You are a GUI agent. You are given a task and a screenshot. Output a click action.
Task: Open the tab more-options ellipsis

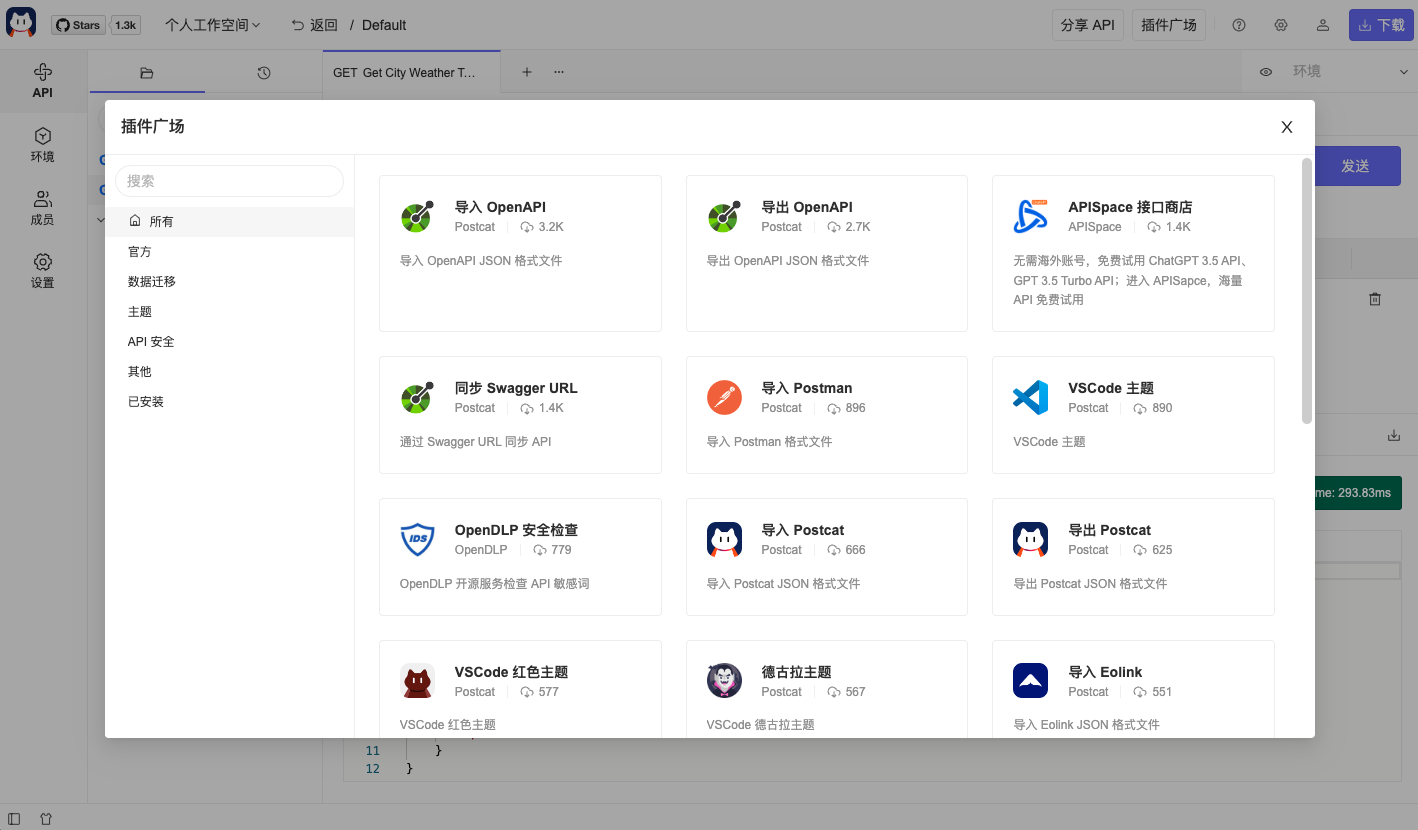pos(559,72)
